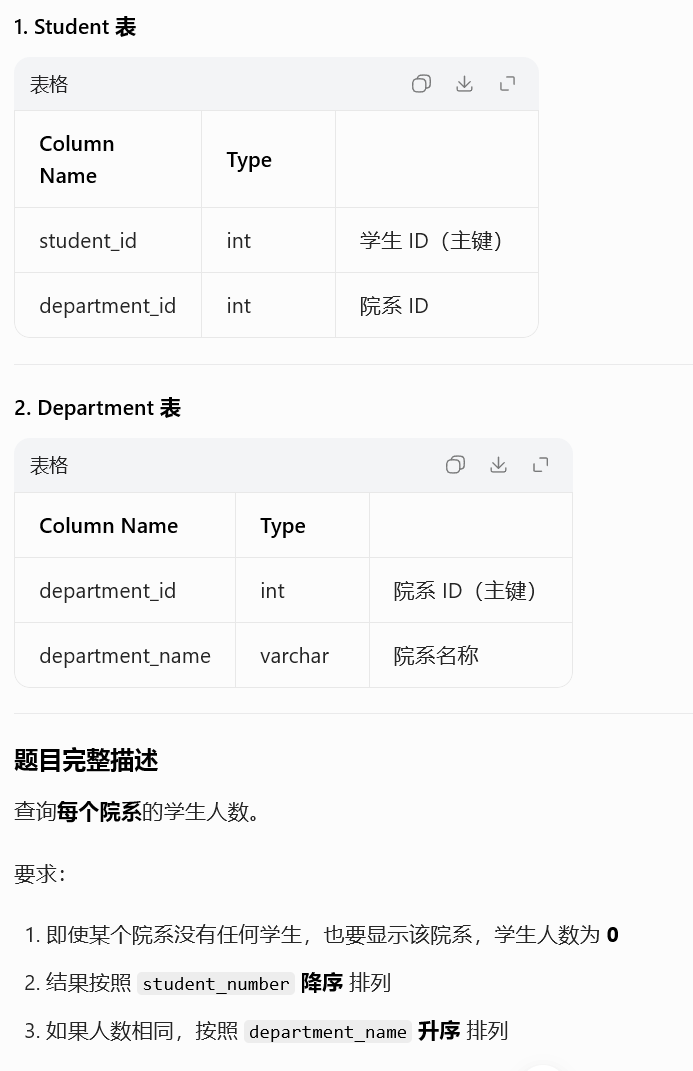693x1071 pixels.
Task: Click '表格' label above Department table
Action: (x=49, y=465)
